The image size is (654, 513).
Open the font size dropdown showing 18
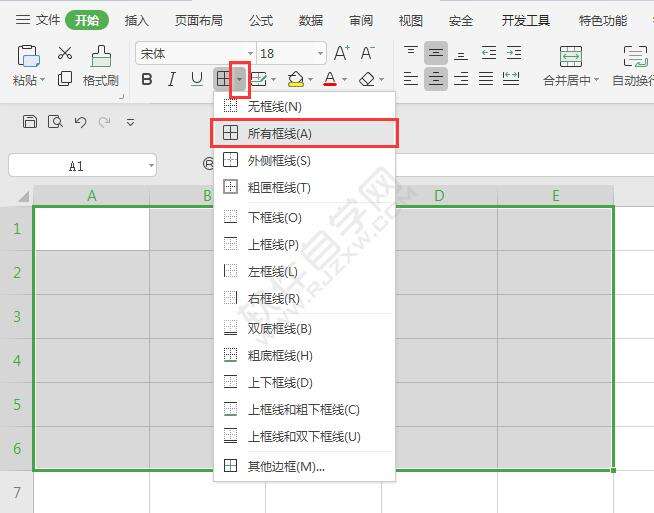coord(320,53)
